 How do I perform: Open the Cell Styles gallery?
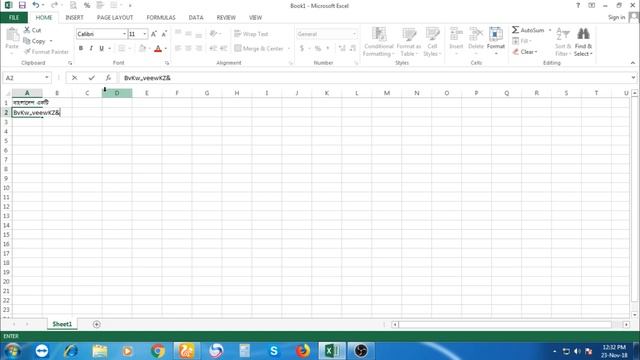(432, 42)
